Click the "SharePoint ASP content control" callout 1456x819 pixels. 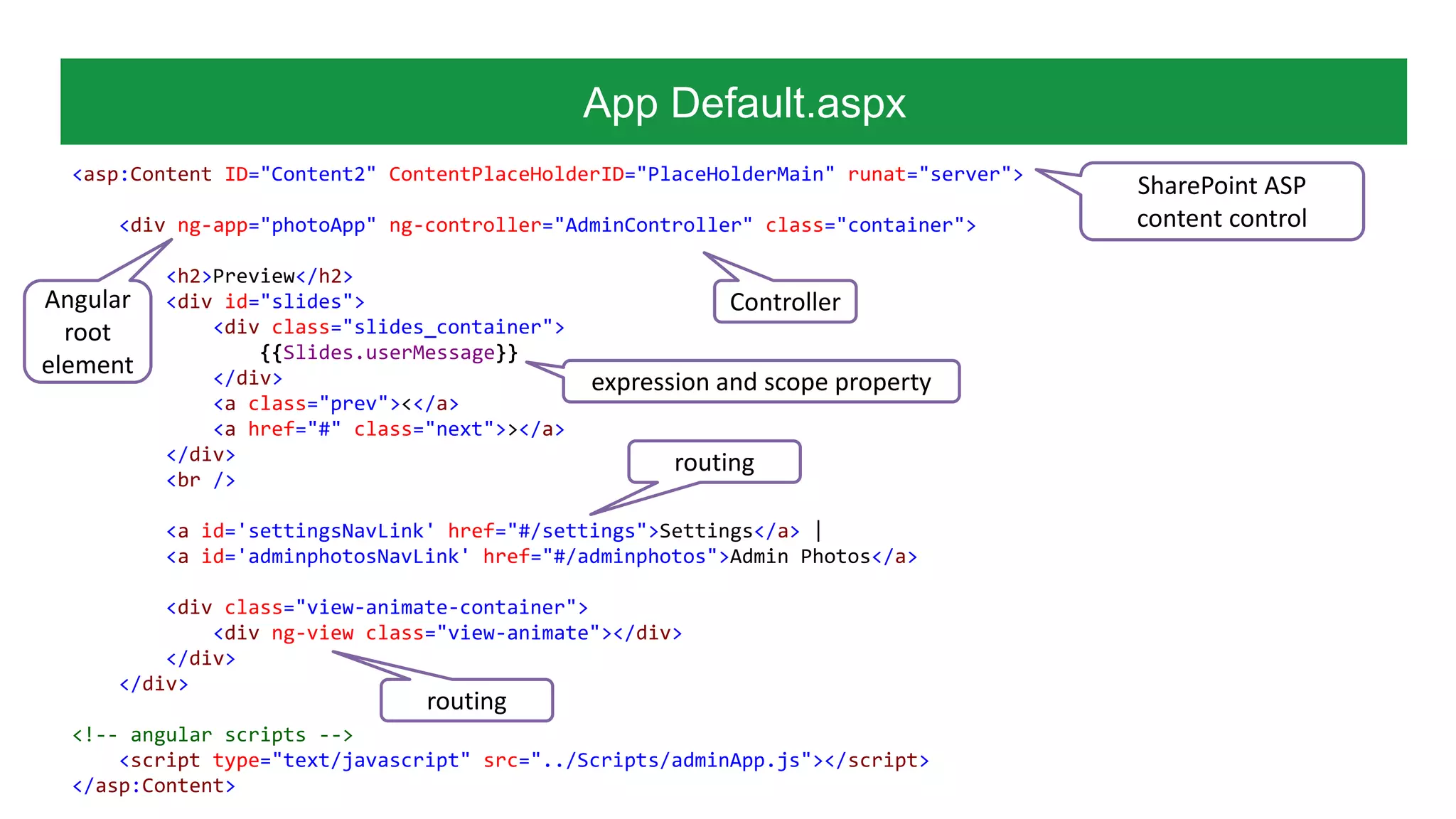[x=1221, y=201]
